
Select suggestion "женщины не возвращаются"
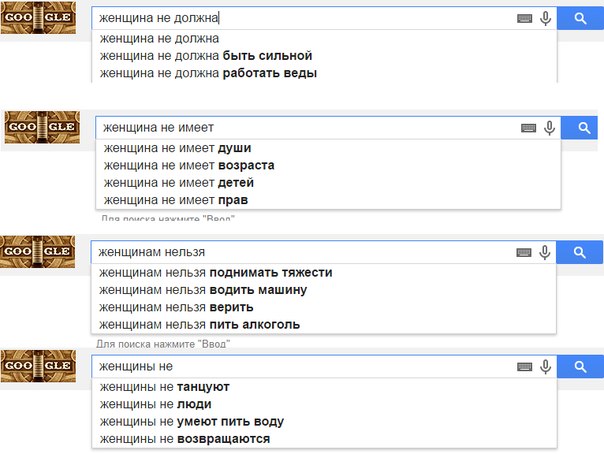[324, 439]
